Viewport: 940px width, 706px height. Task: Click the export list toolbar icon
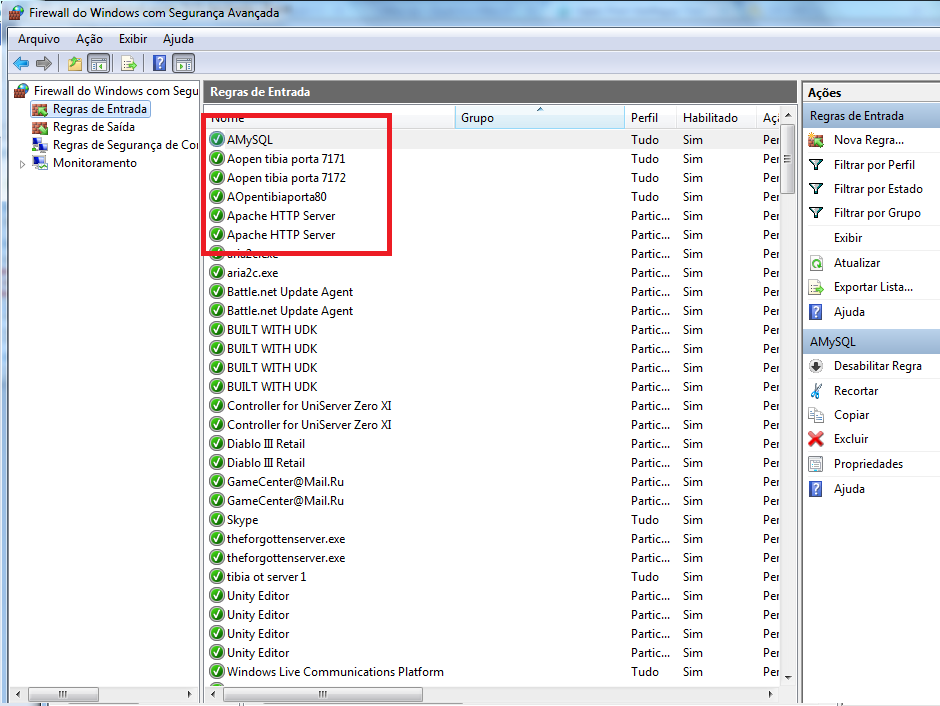tap(129, 63)
